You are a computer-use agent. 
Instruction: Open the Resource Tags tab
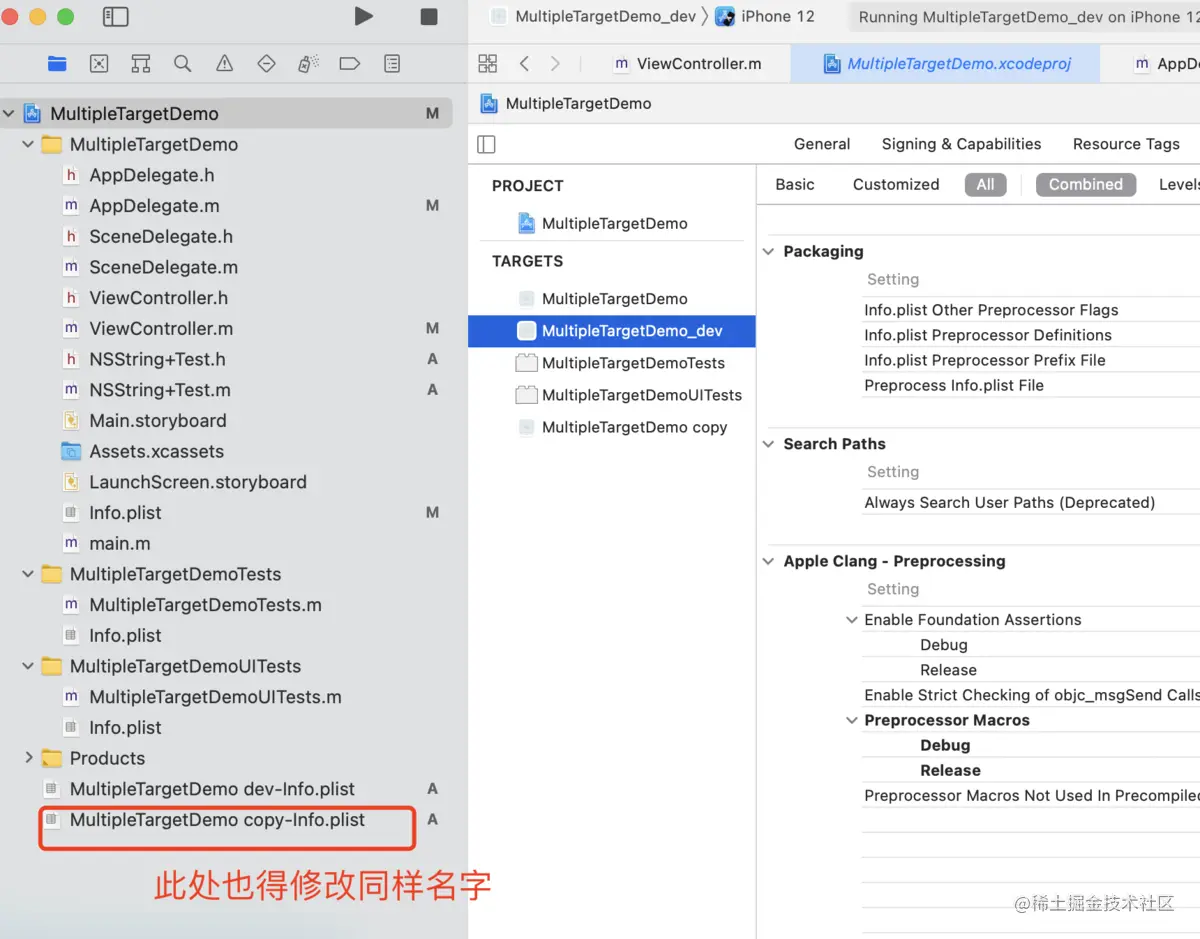point(1126,144)
